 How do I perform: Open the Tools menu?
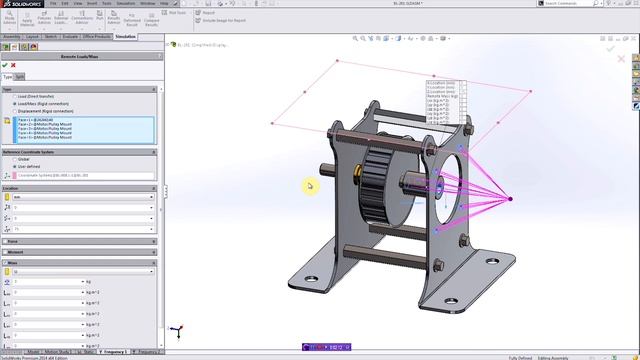(x=107, y=3)
